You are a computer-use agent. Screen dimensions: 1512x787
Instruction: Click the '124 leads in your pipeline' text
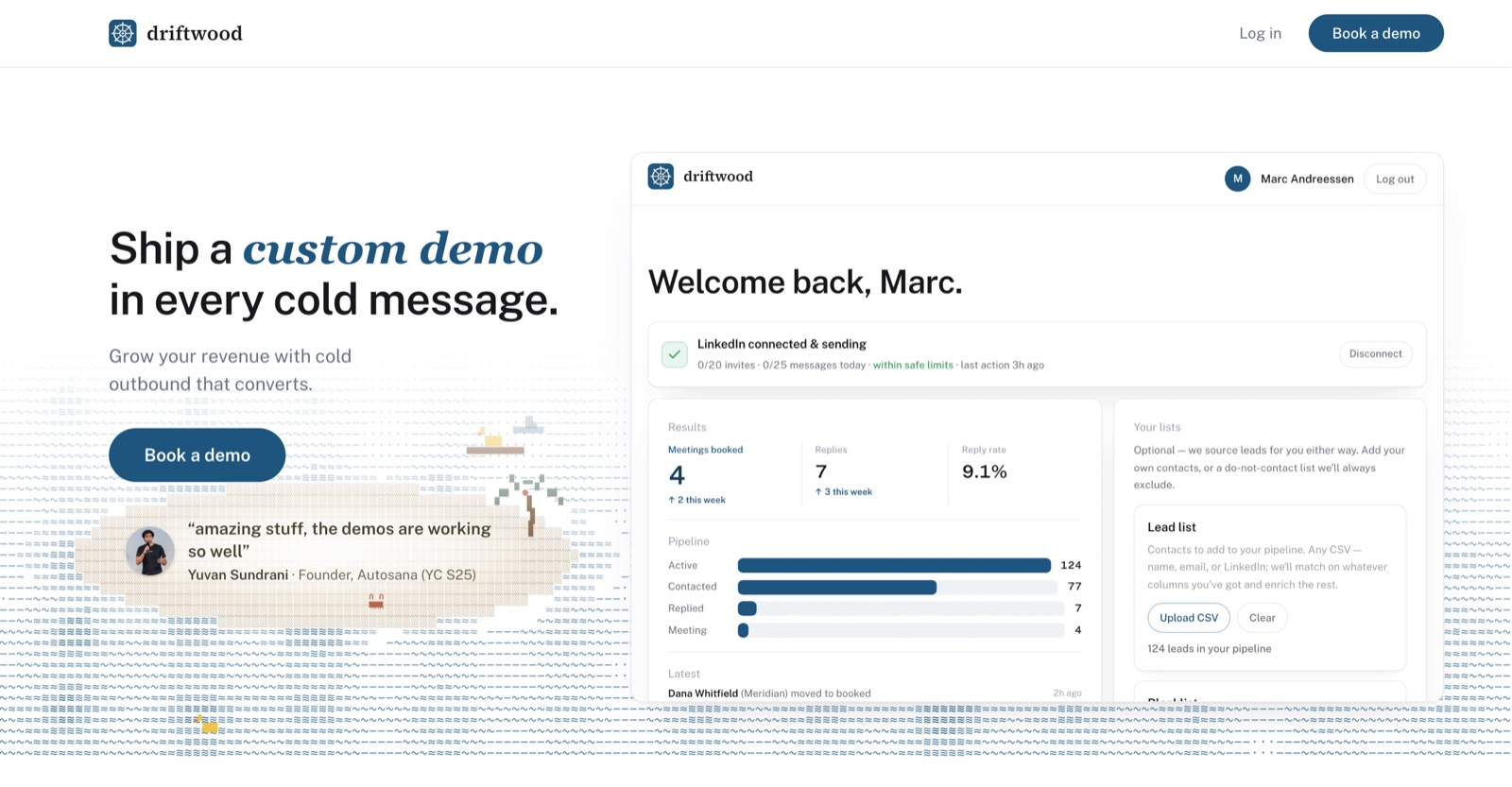click(x=1209, y=649)
